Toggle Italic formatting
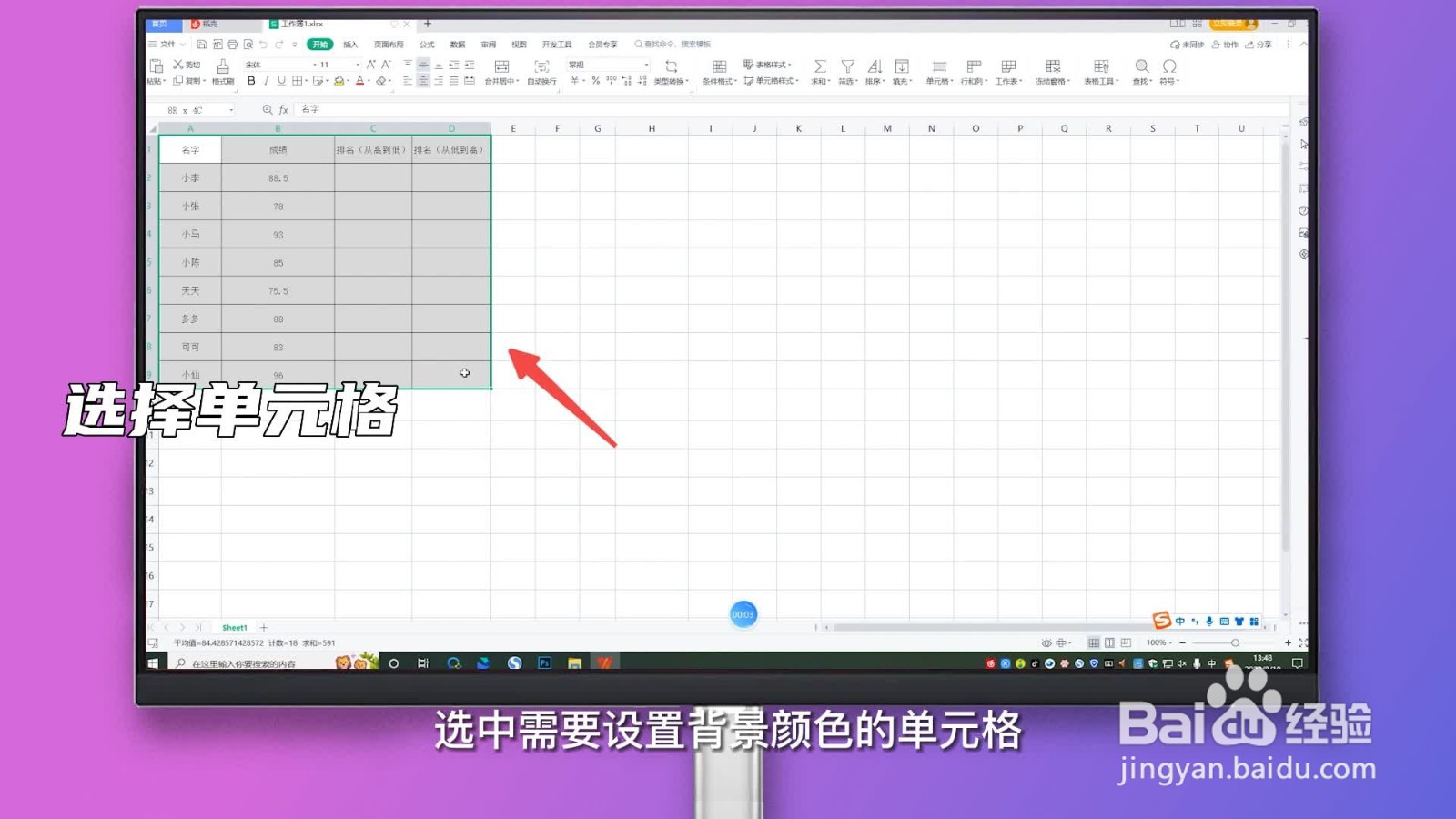Image resolution: width=1456 pixels, height=819 pixels. coord(266,81)
